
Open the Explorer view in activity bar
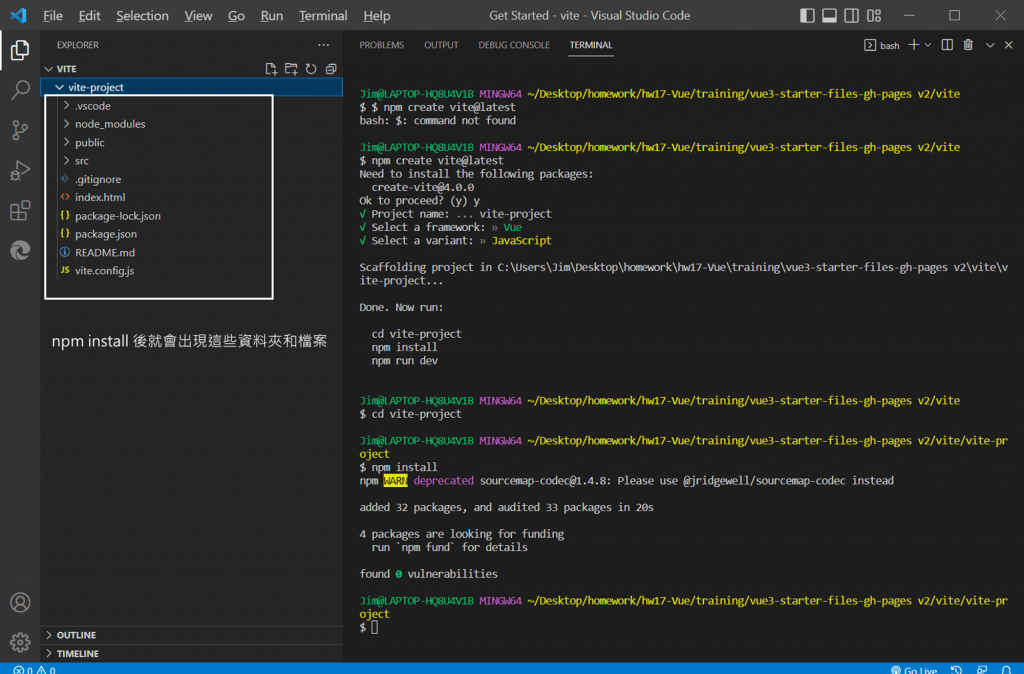(20, 50)
